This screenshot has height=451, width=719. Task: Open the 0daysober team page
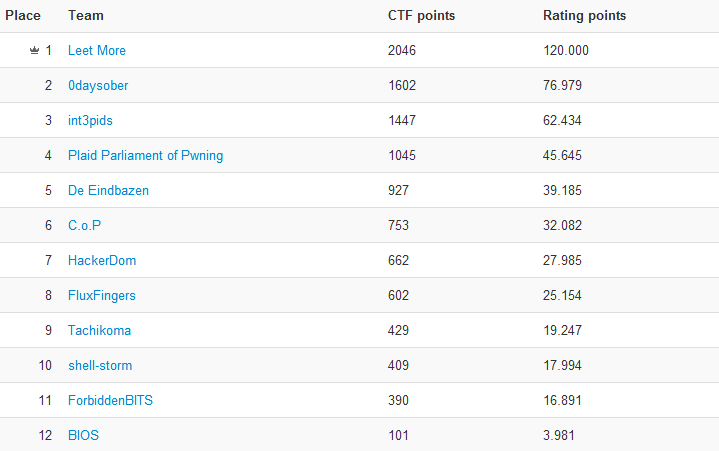(x=98, y=86)
